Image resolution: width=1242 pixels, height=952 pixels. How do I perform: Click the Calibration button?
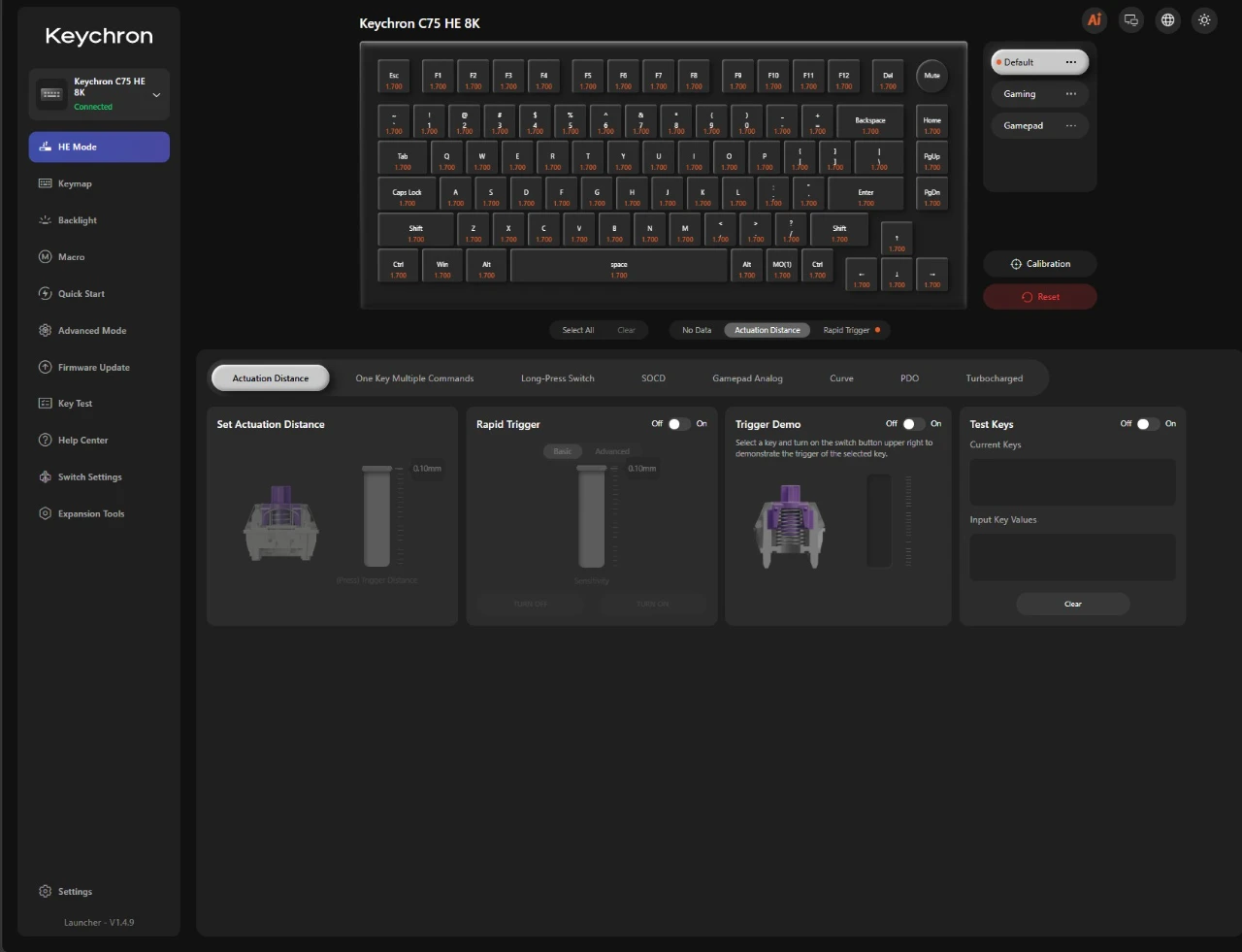point(1040,264)
